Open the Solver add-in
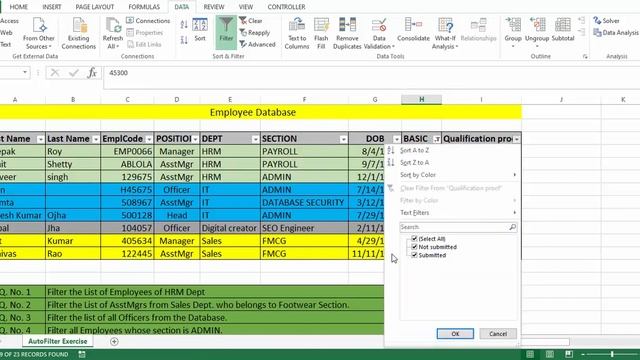Viewport: 640px width, 360px height. coord(607,20)
